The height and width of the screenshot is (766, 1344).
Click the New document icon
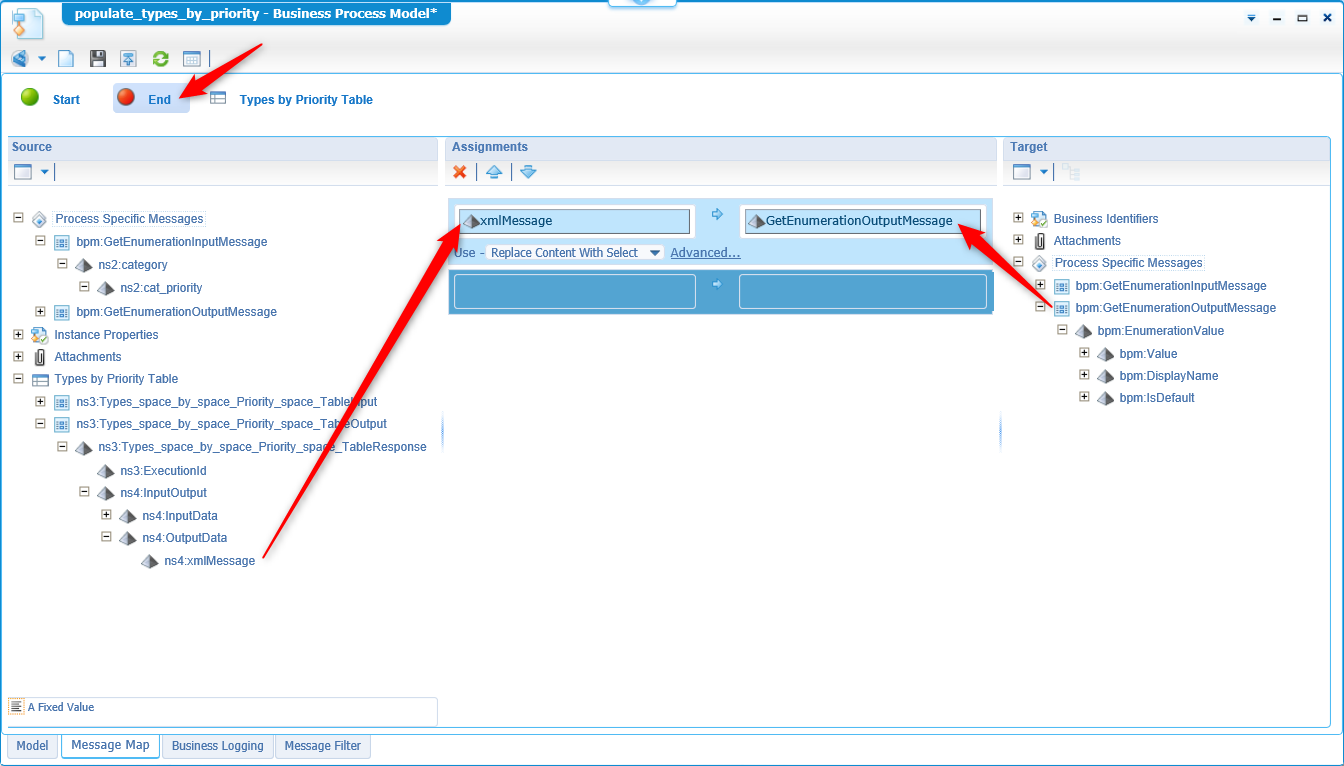coord(66,59)
